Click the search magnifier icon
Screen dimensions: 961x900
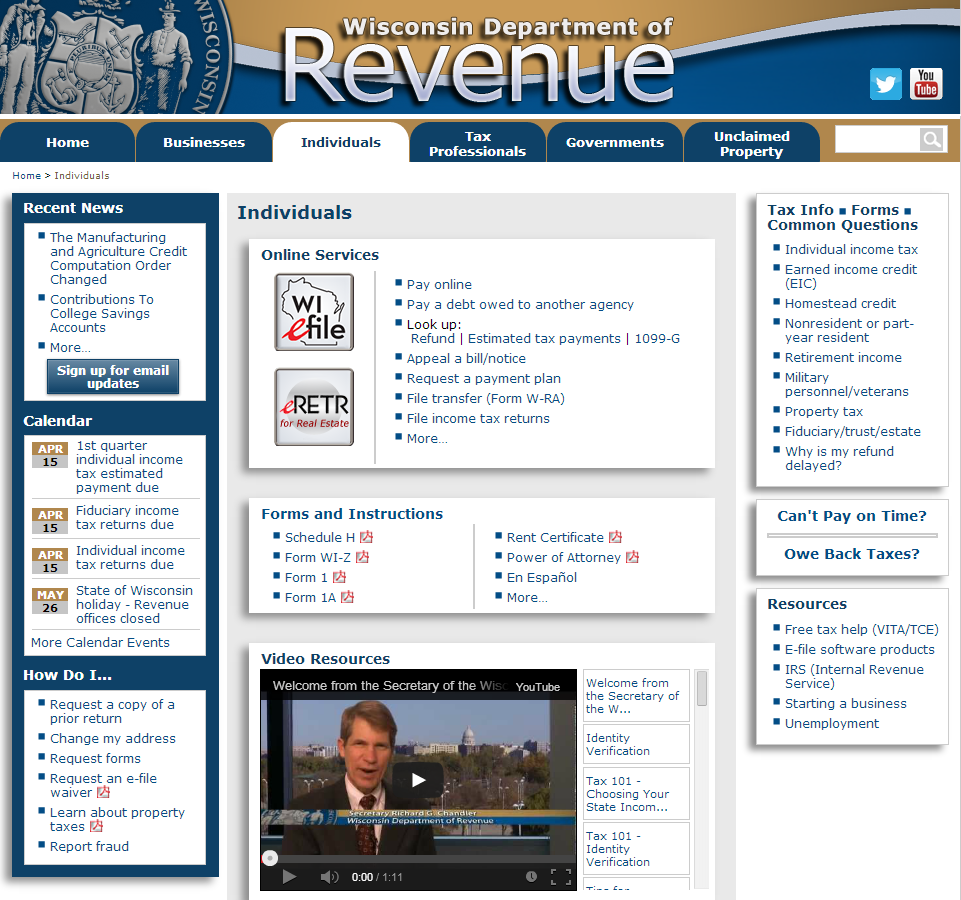click(x=932, y=140)
